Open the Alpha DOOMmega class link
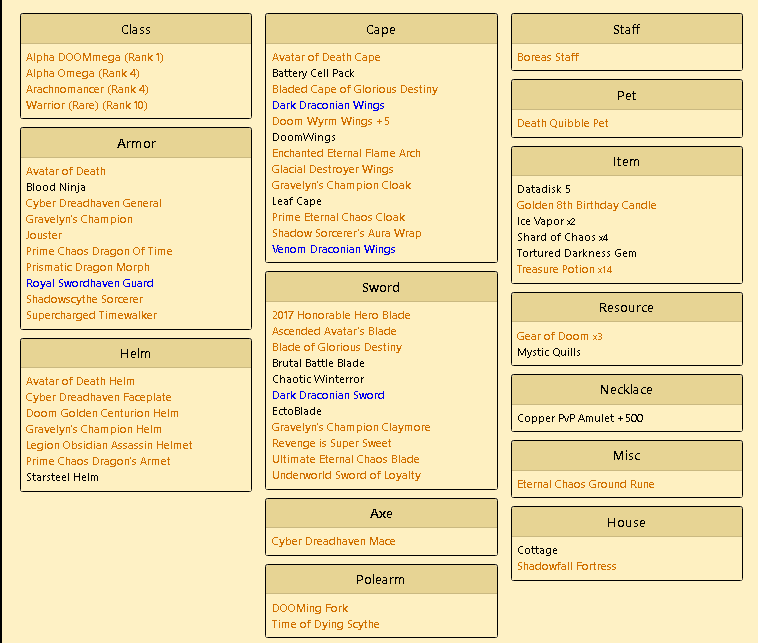The width and height of the screenshot is (758, 643). pyautogui.click(x=94, y=57)
